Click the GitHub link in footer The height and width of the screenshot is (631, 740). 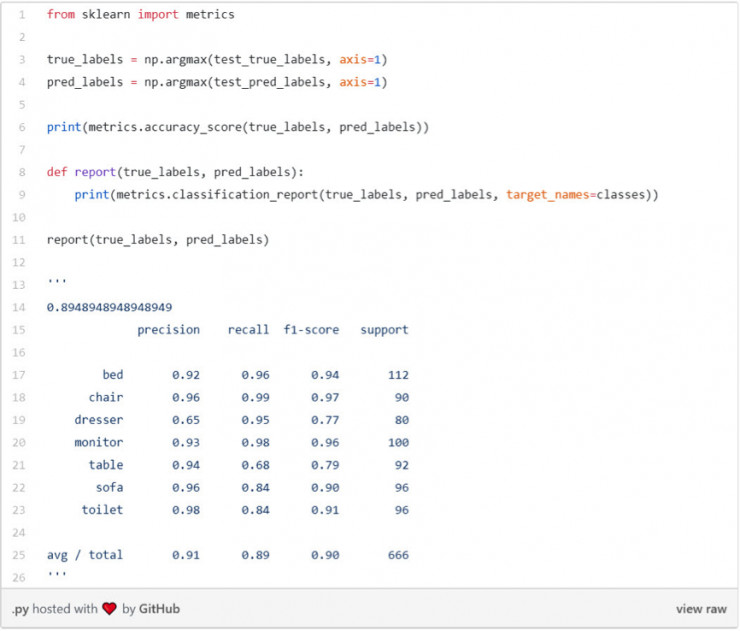159,608
